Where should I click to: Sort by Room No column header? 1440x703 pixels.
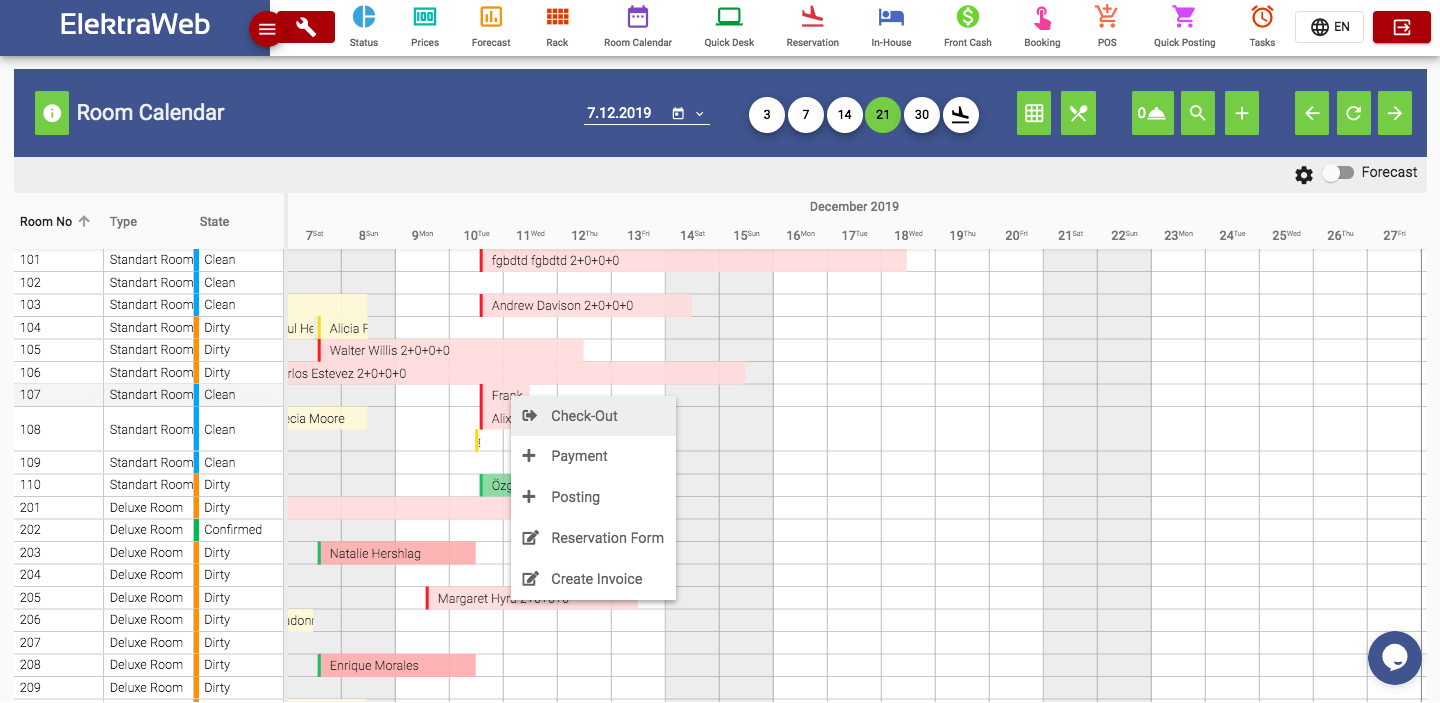pos(55,222)
